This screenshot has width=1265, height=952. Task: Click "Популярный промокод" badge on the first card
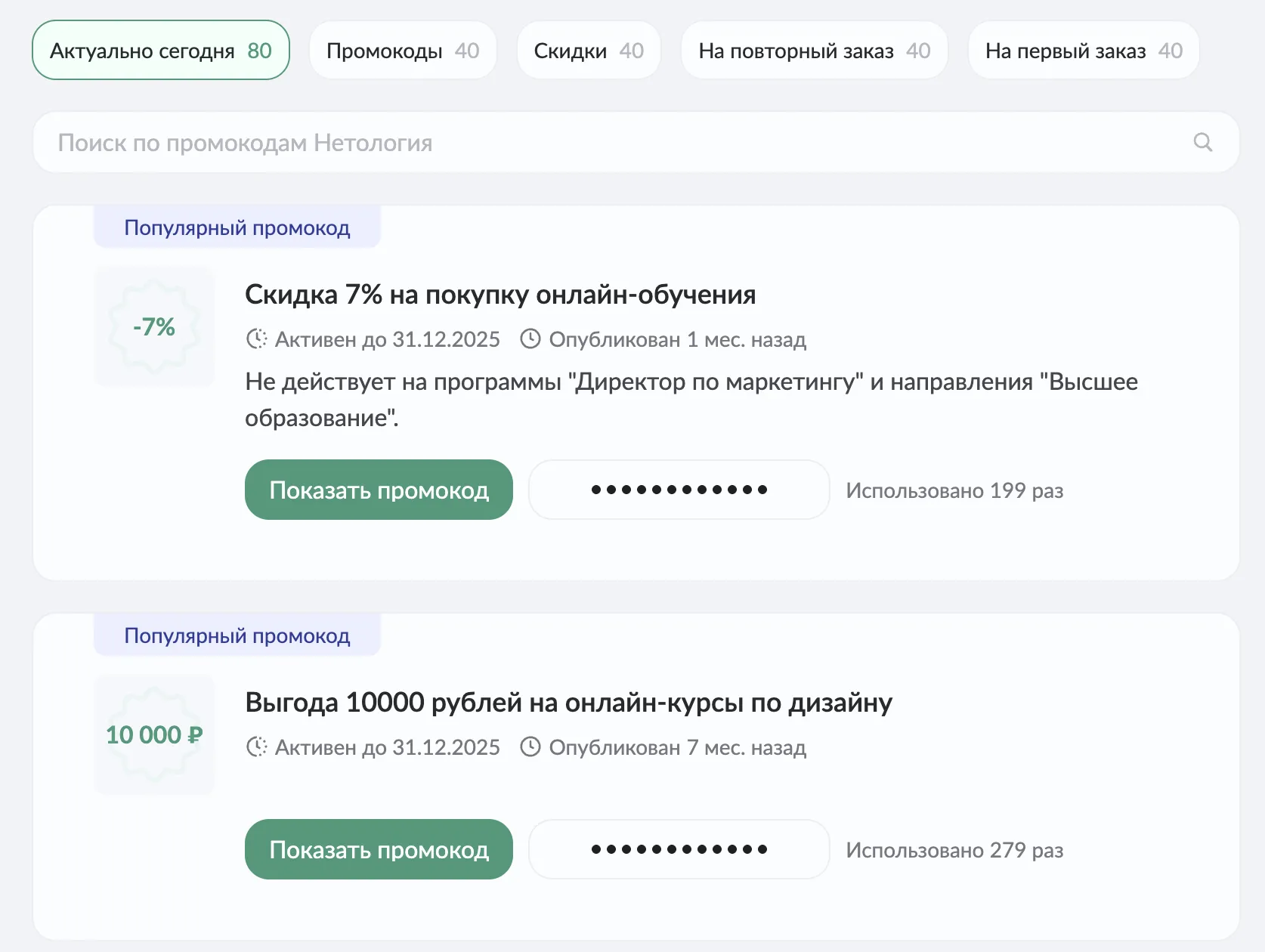pos(237,227)
